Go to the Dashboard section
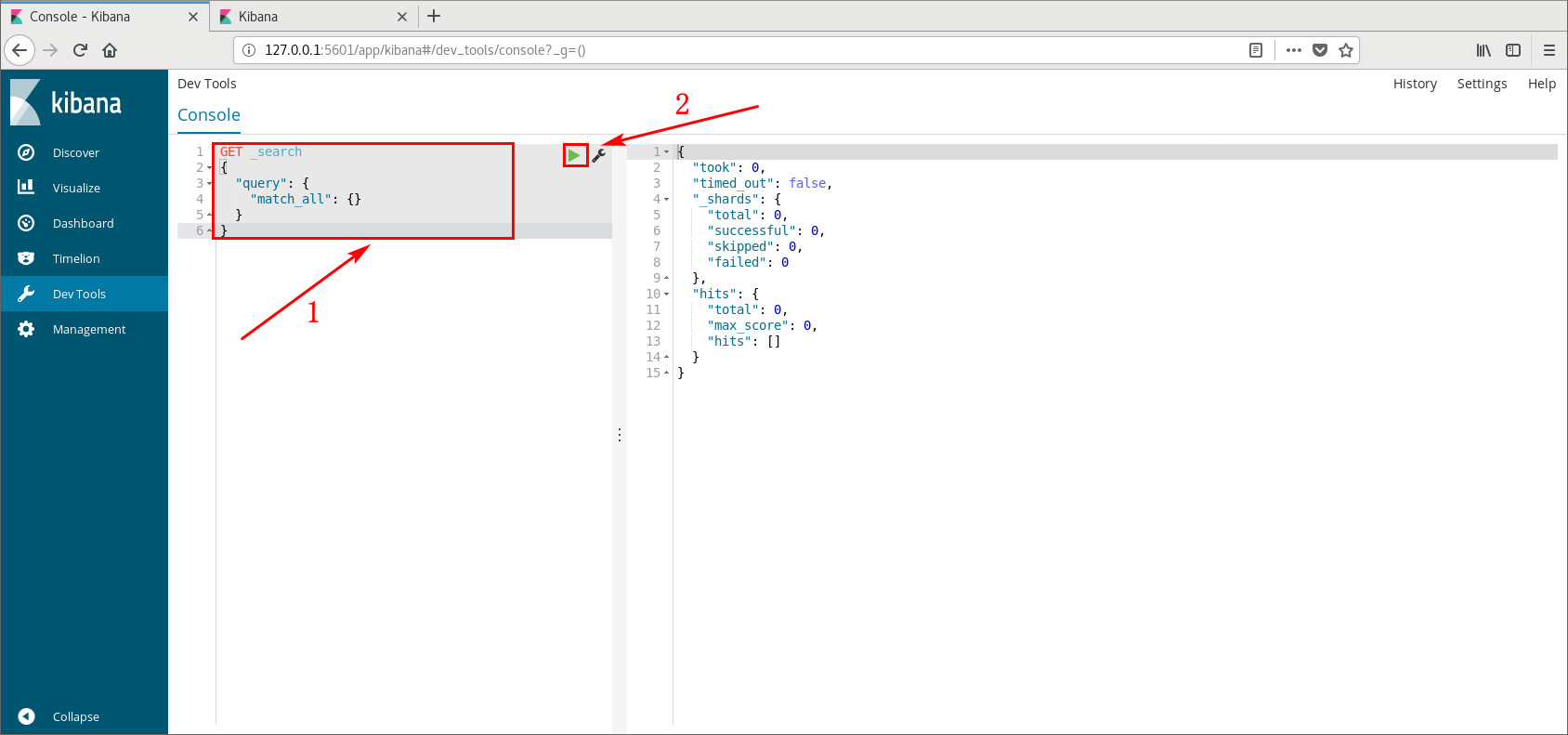 (84, 223)
